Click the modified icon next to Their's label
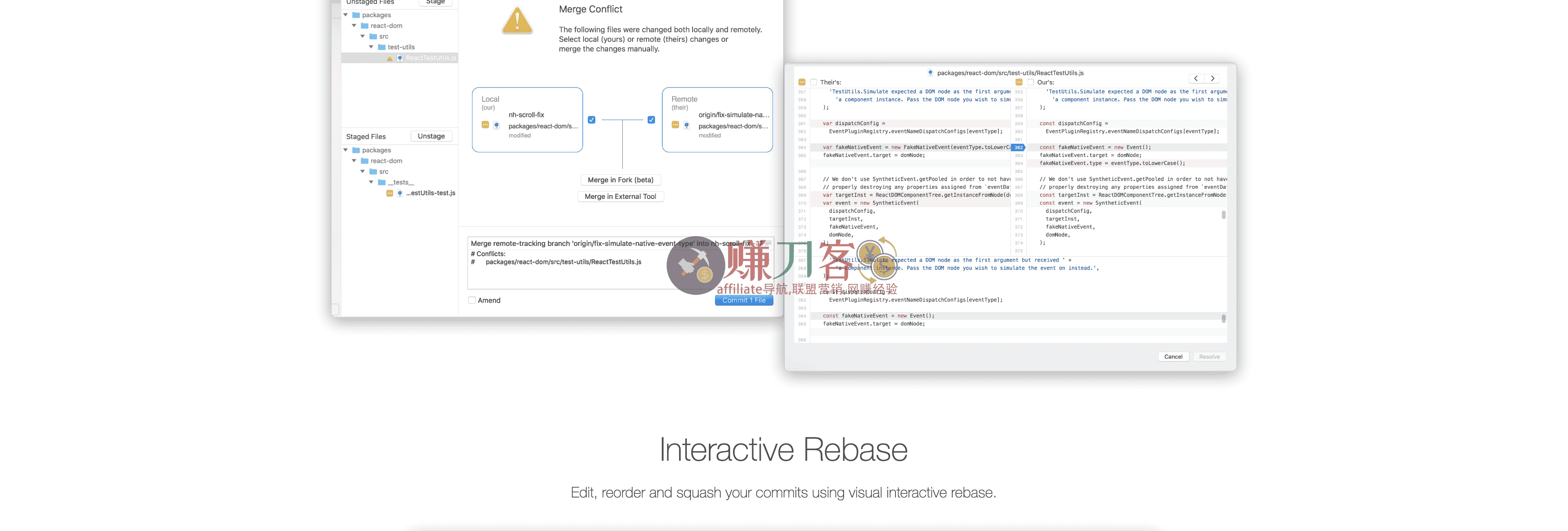Image resolution: width=1568 pixels, height=531 pixels. 802,82
